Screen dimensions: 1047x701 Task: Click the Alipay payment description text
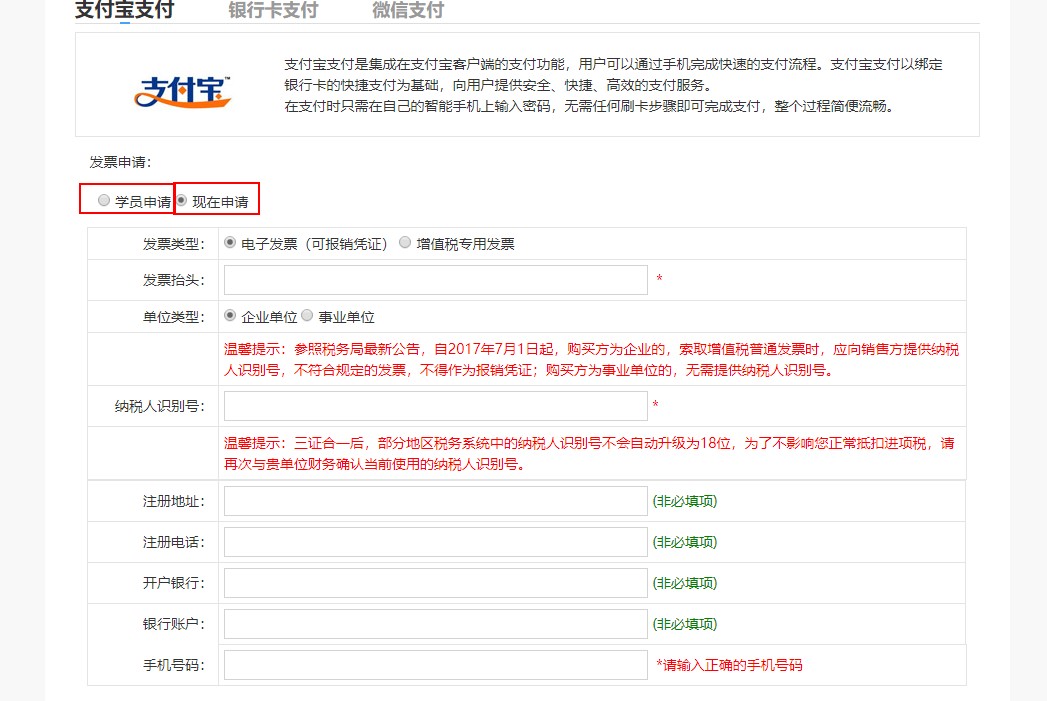(x=612, y=85)
